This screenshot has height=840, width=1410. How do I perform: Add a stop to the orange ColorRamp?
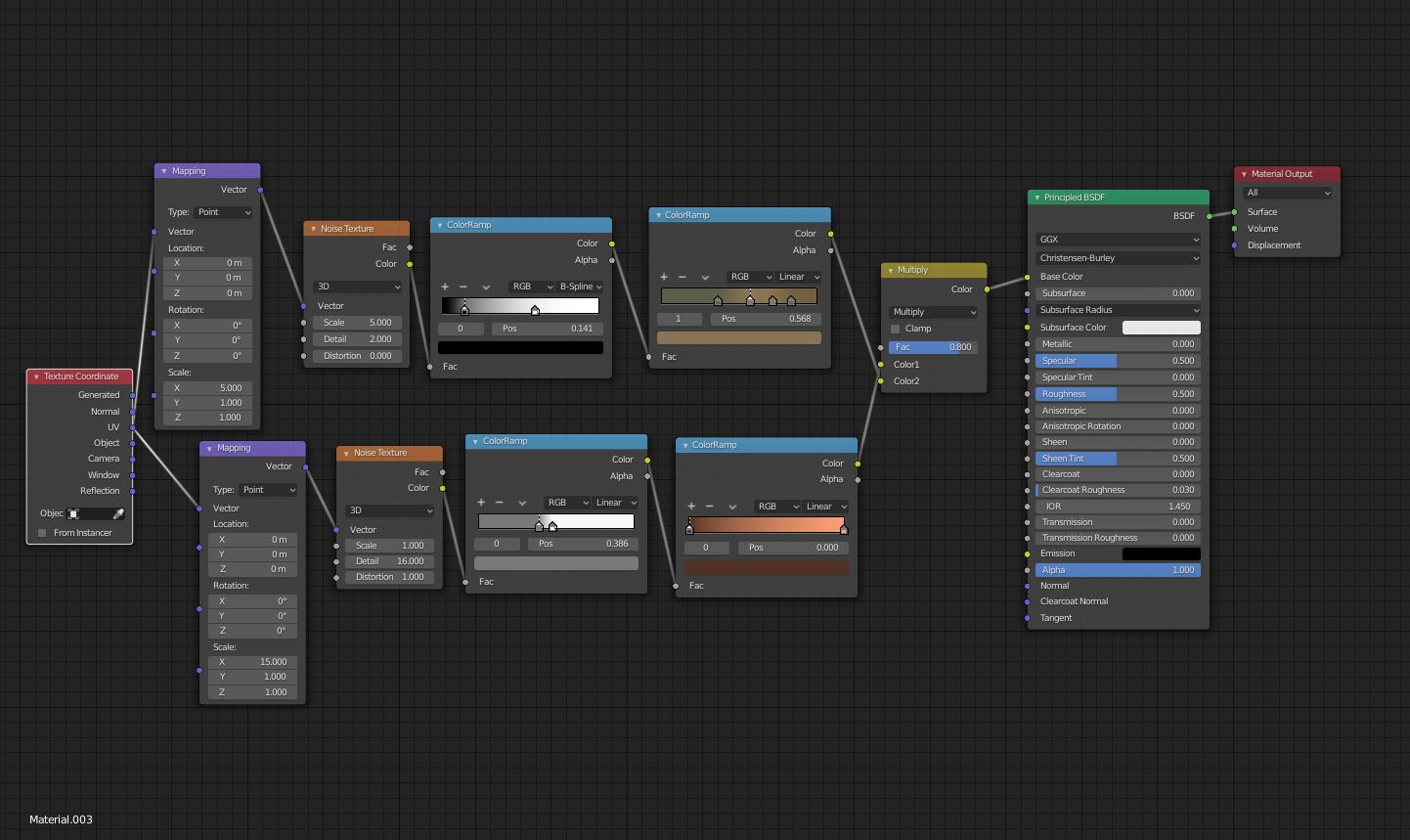(691, 507)
